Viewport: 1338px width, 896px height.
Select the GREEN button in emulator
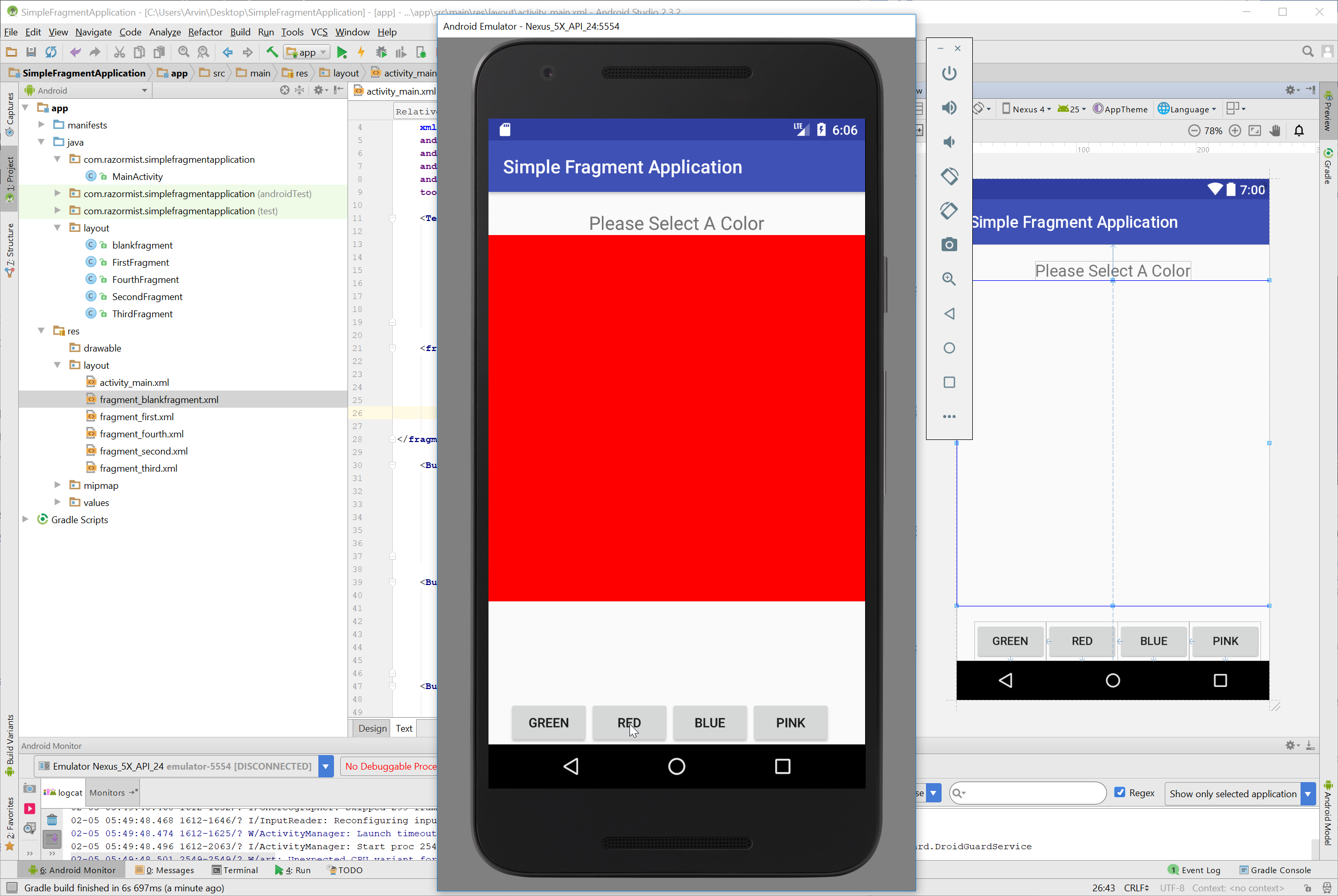pyautogui.click(x=549, y=722)
